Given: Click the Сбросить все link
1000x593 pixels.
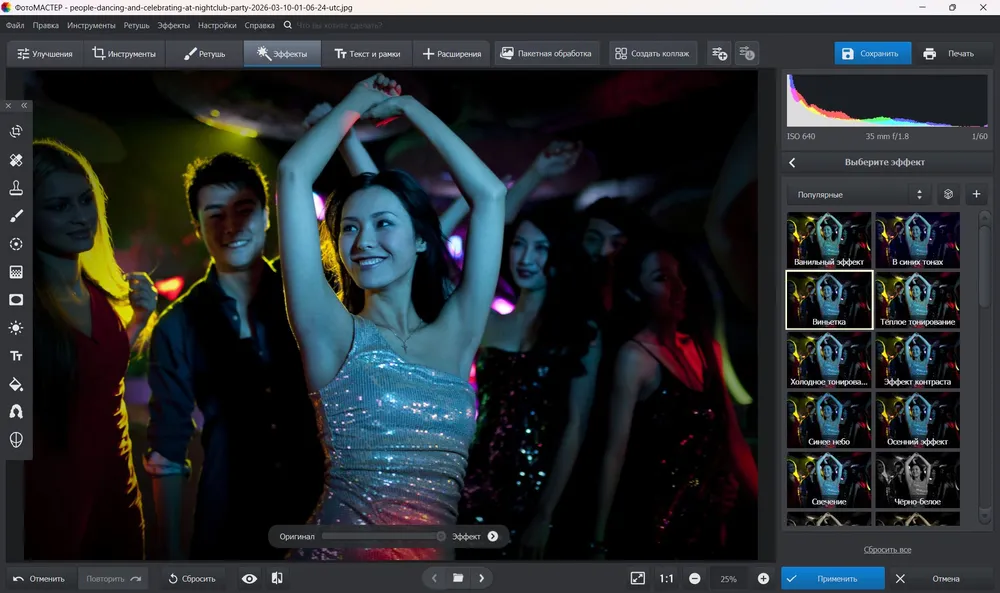Looking at the screenshot, I should pyautogui.click(x=887, y=550).
